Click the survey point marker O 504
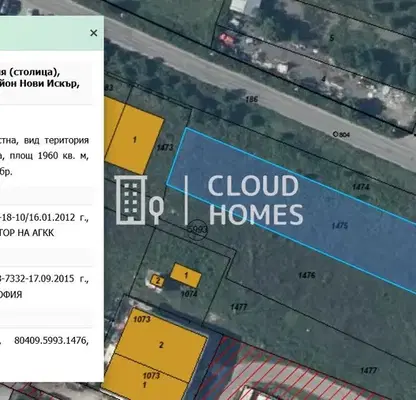 341,135
